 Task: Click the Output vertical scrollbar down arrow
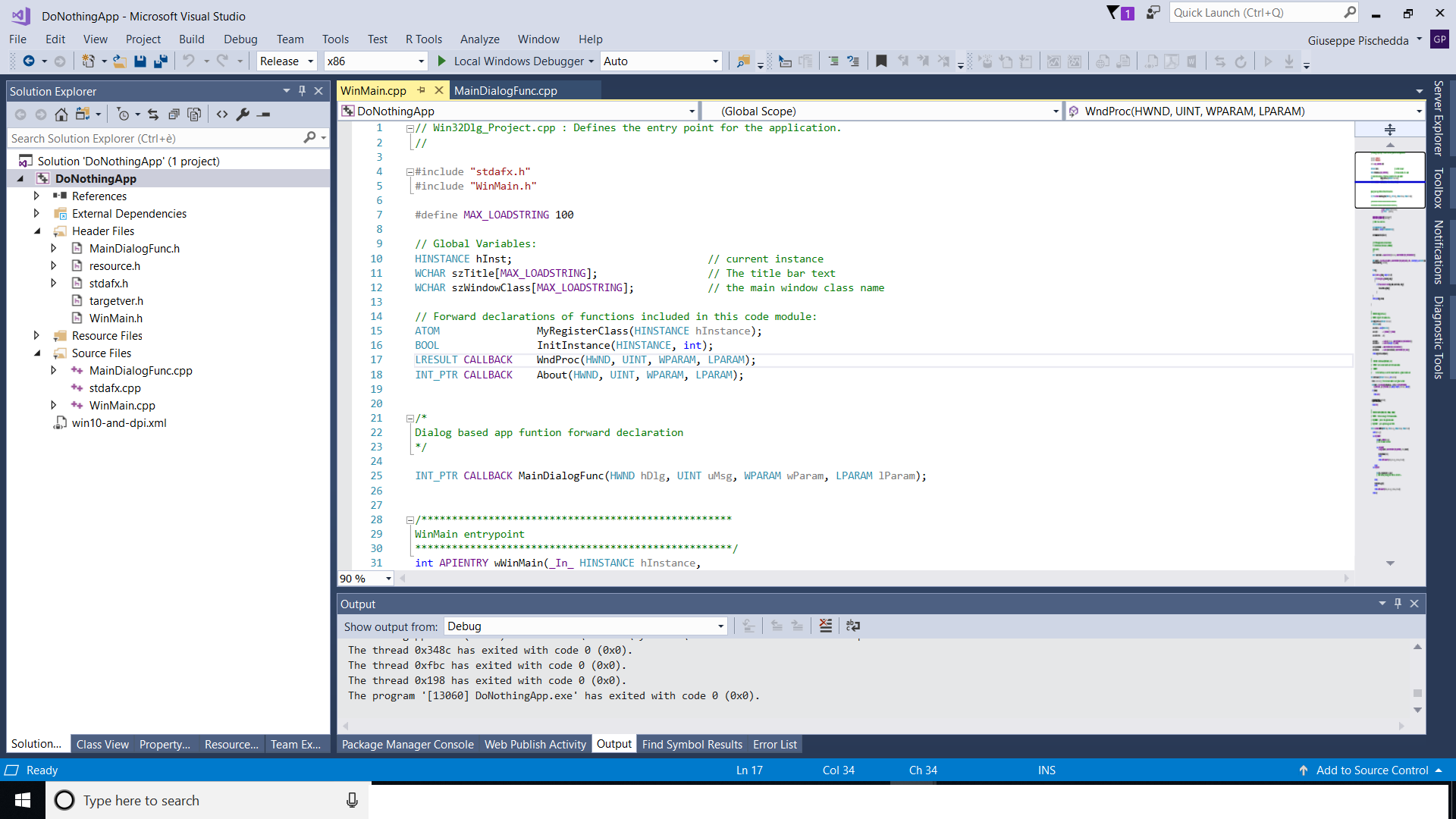click(x=1417, y=711)
